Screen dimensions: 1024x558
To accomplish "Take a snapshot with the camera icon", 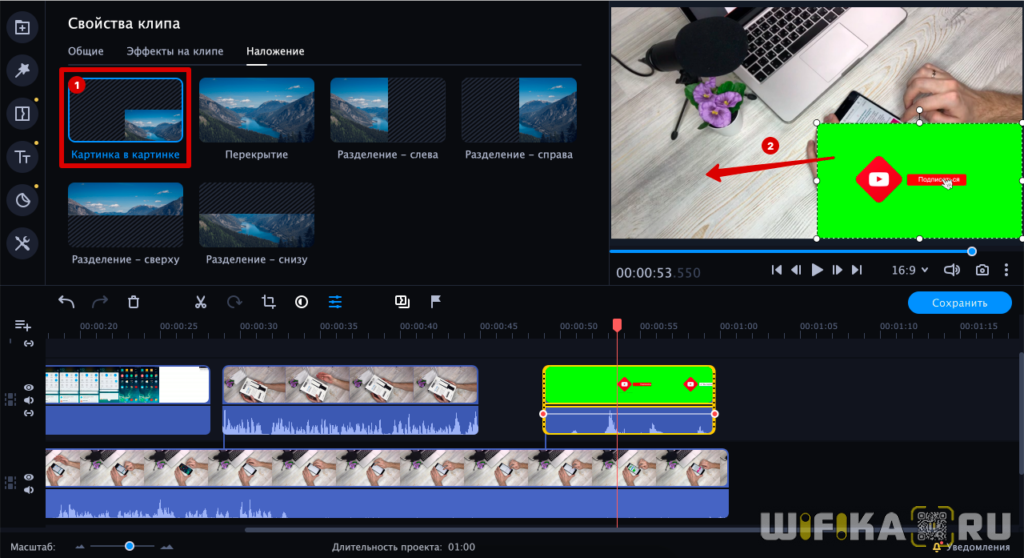I will pyautogui.click(x=983, y=270).
